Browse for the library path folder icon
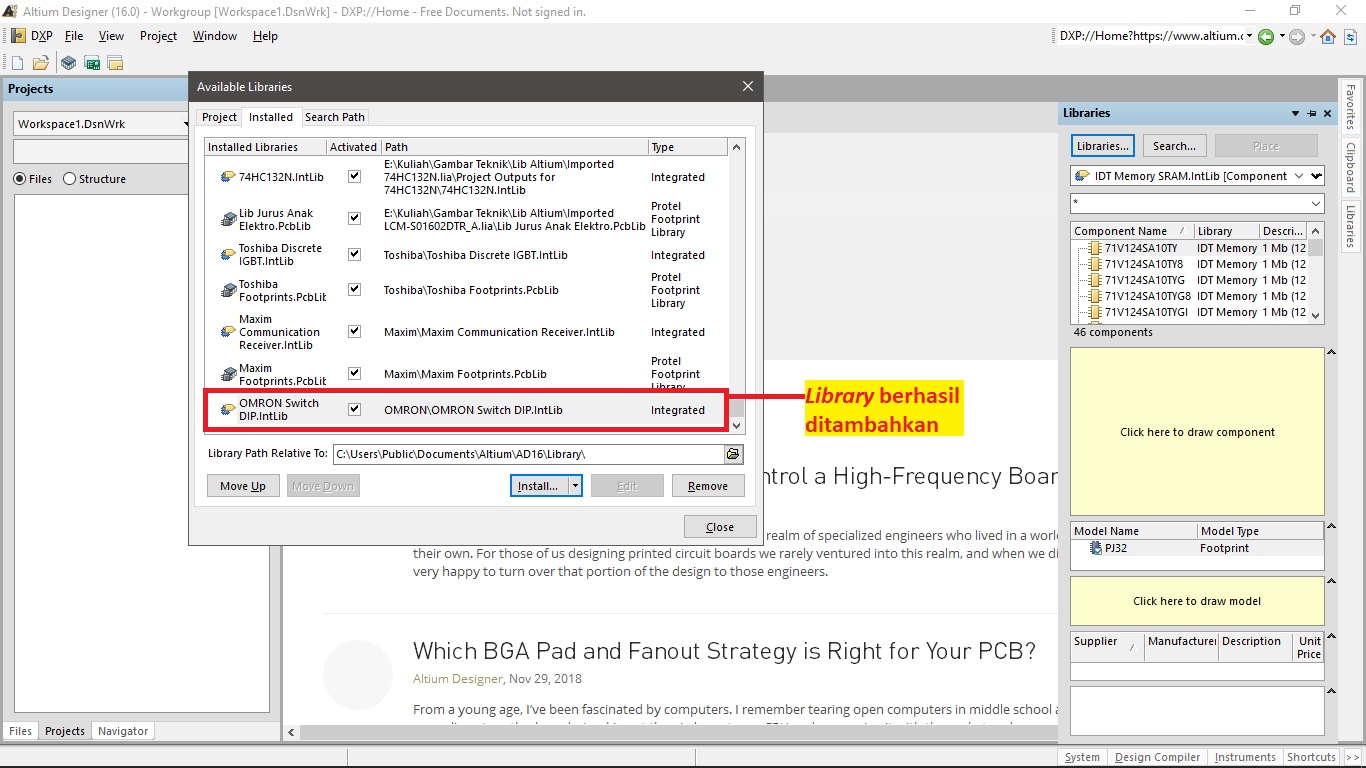The image size is (1366, 768). tap(734, 454)
